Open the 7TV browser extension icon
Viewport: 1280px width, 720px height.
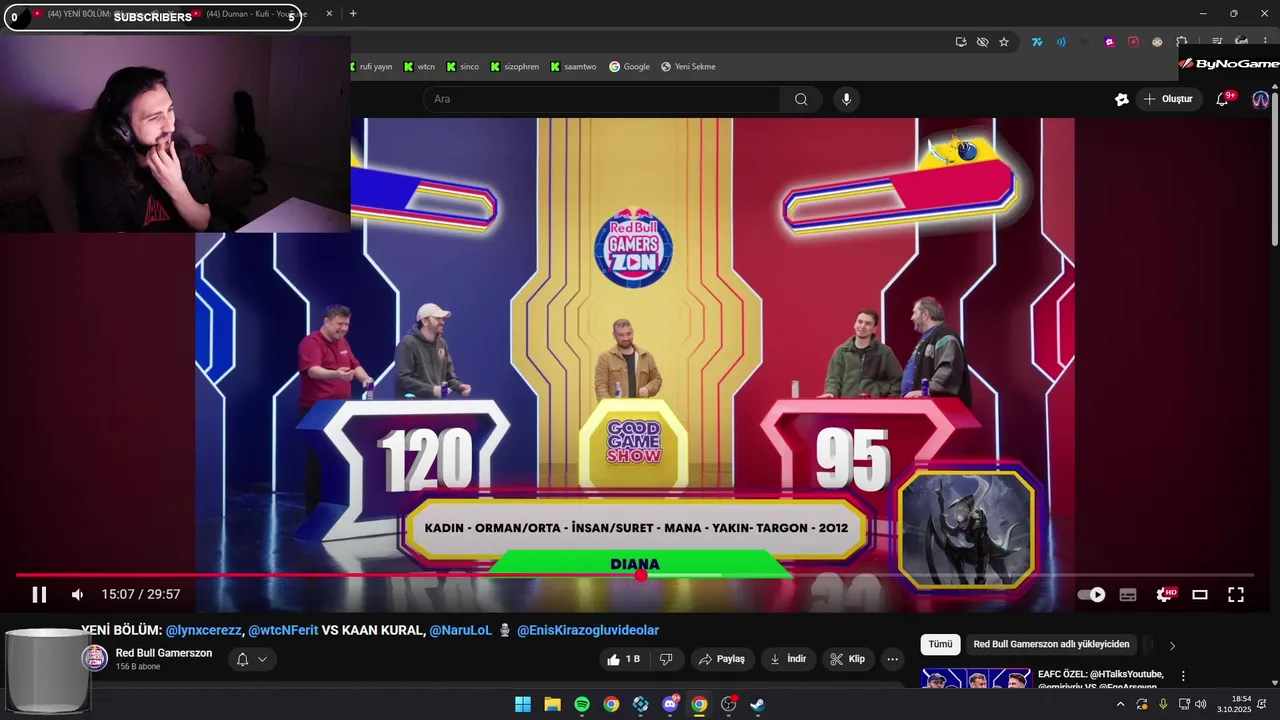click(1038, 42)
